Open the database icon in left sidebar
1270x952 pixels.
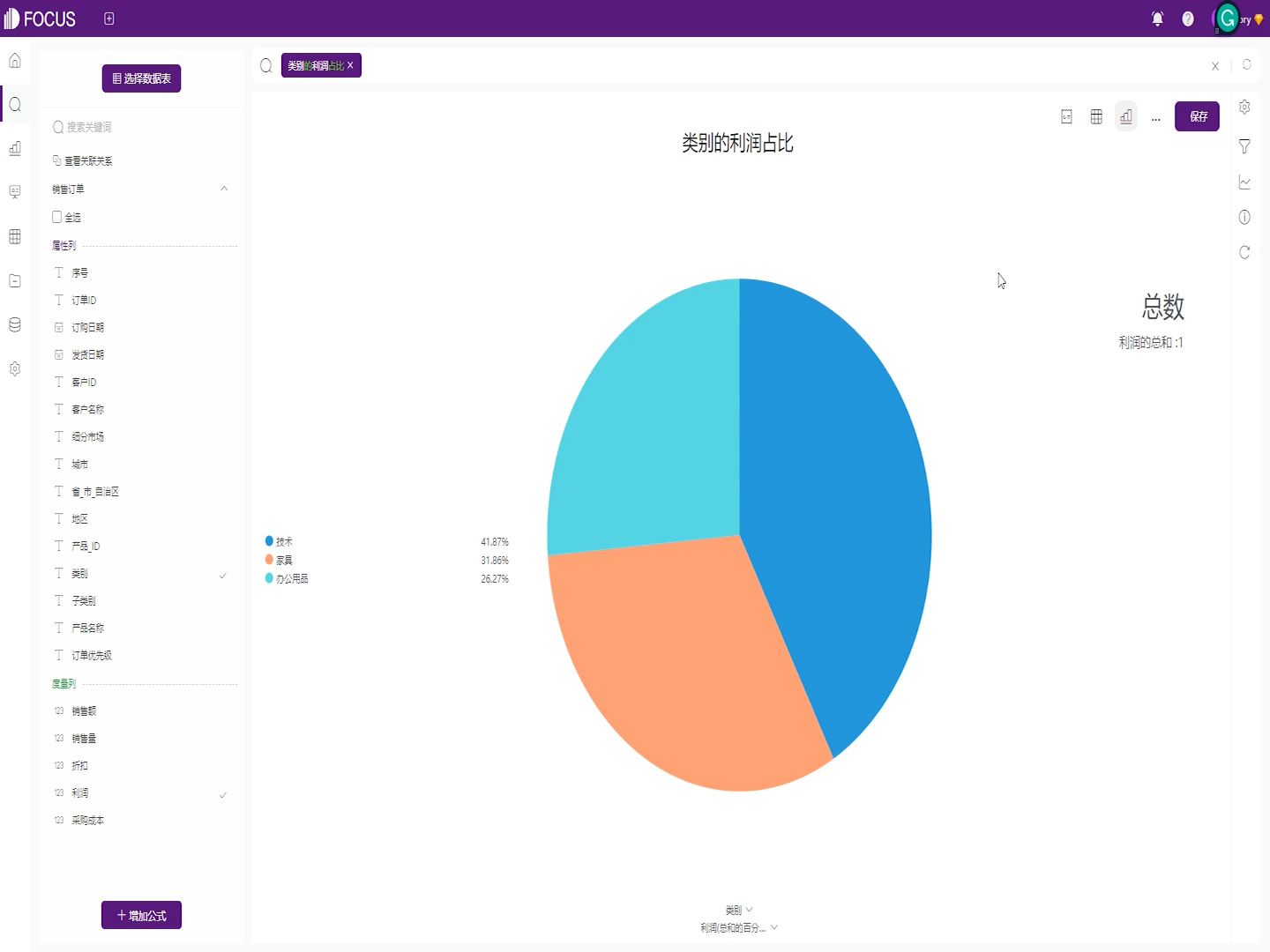(x=15, y=324)
